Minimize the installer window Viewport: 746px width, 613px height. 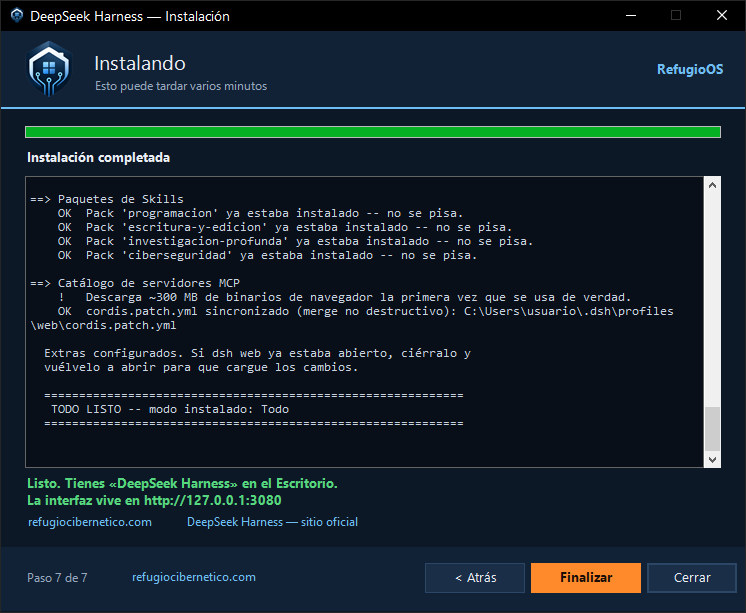click(x=631, y=15)
